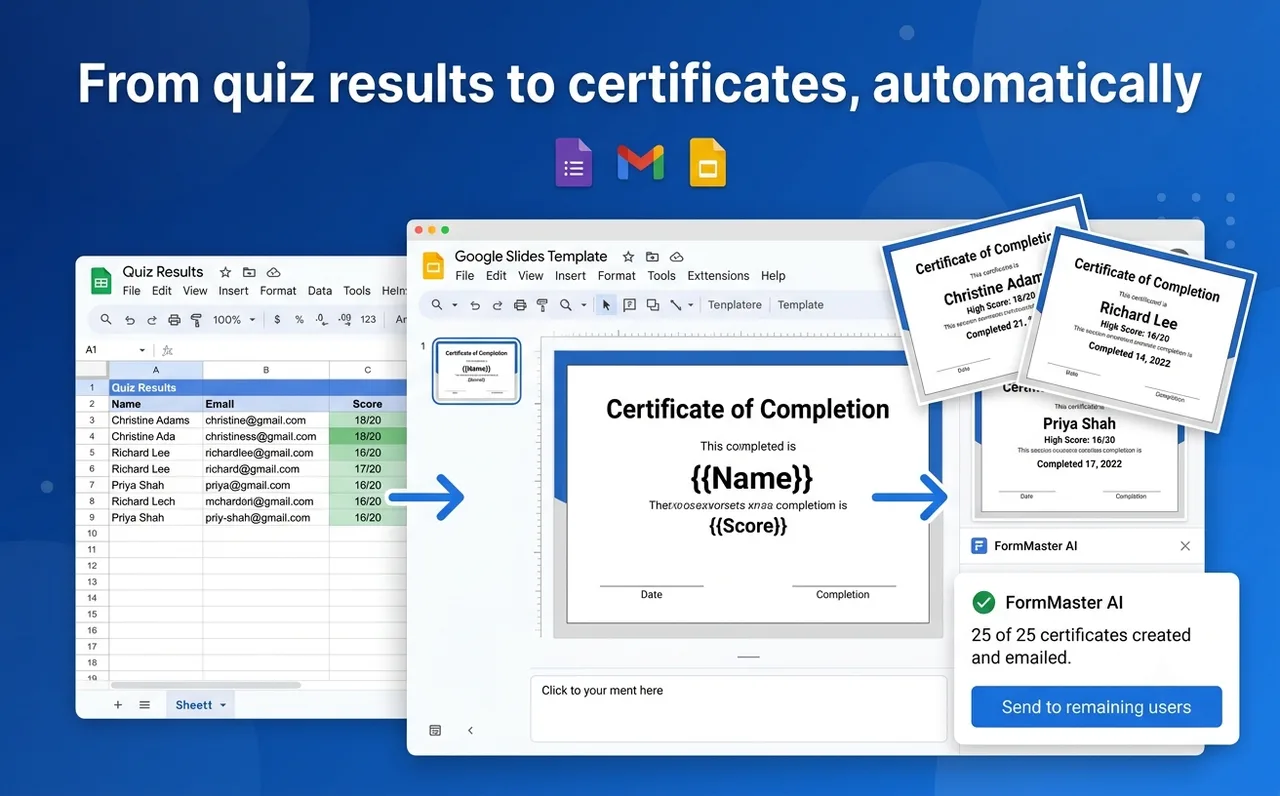Image resolution: width=1280 pixels, height=796 pixels.
Task: Select slide 1 thumbnail in the filmstrip
Action: (x=477, y=371)
